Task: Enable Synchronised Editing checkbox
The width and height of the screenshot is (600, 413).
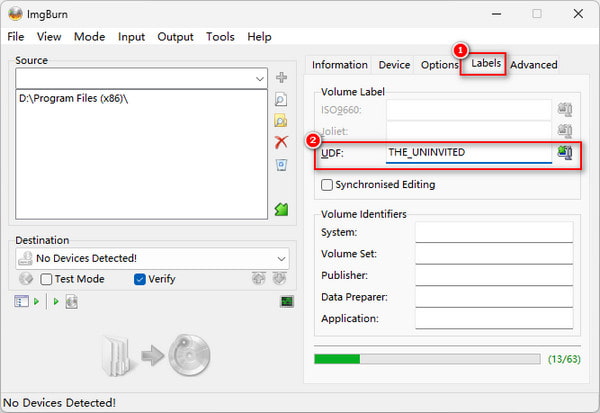Action: tap(327, 185)
